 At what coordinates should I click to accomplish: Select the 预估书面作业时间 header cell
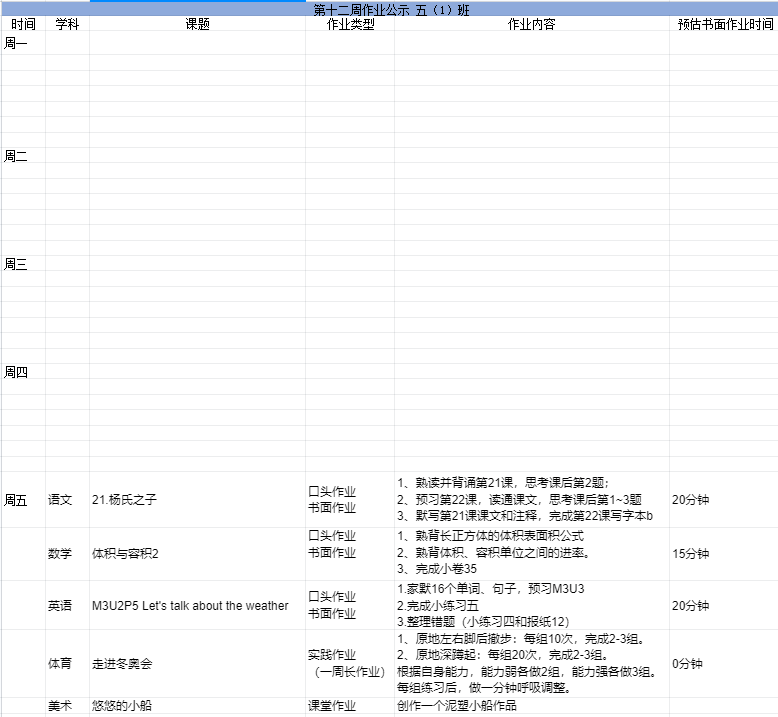click(x=724, y=25)
